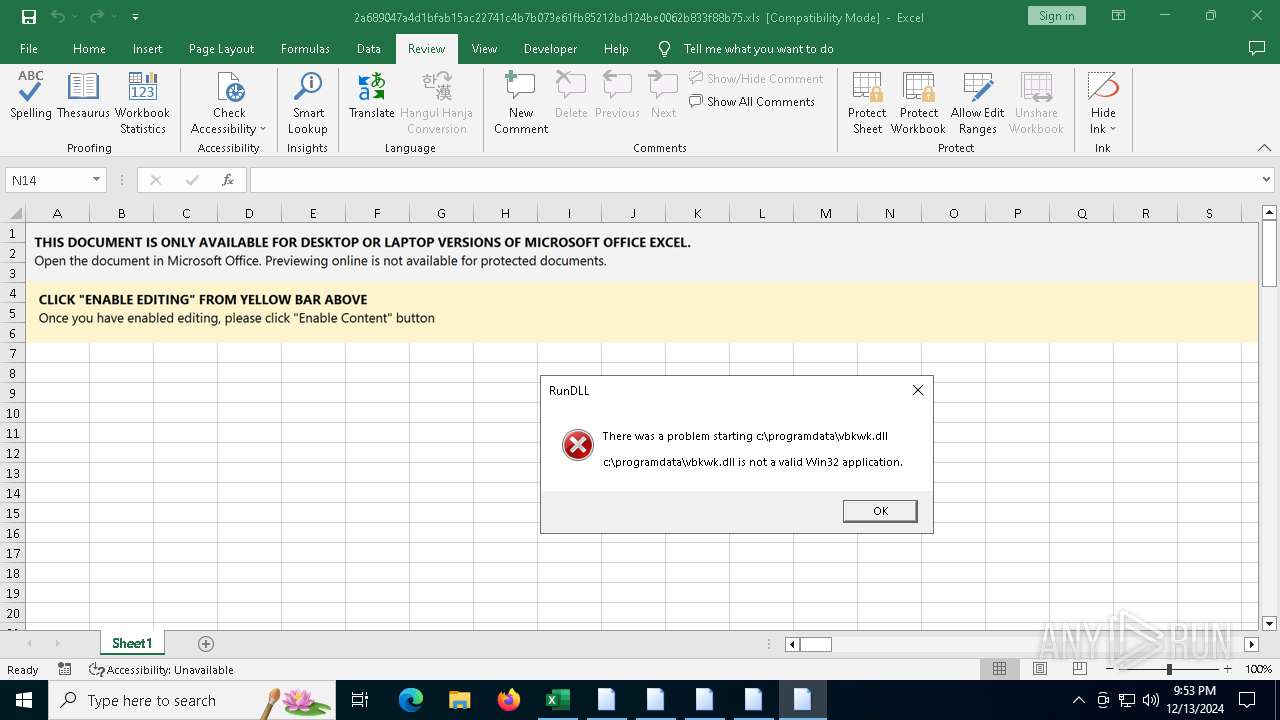Open the Thesaurus tool
Viewport: 1280px width, 720px height.
point(83,96)
